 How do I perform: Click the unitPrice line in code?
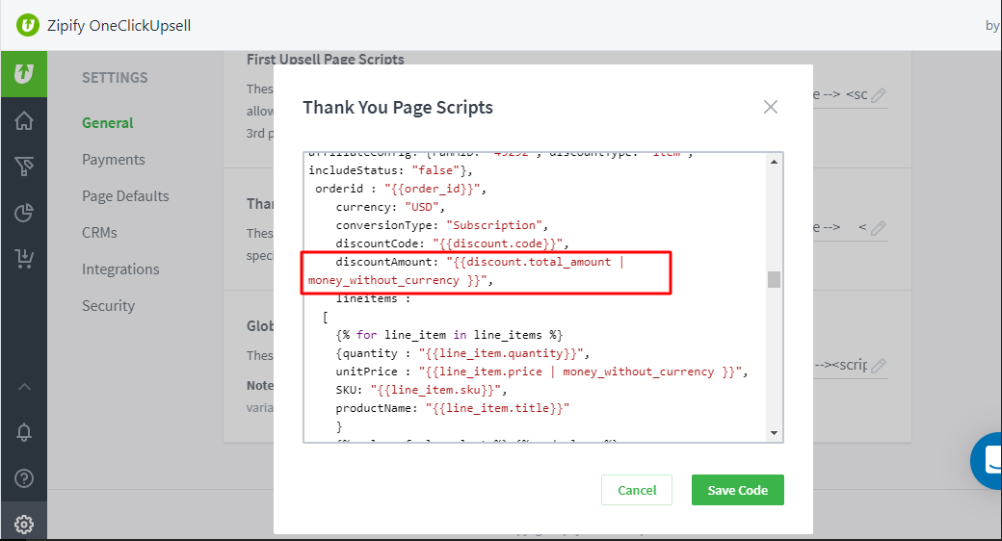541,372
